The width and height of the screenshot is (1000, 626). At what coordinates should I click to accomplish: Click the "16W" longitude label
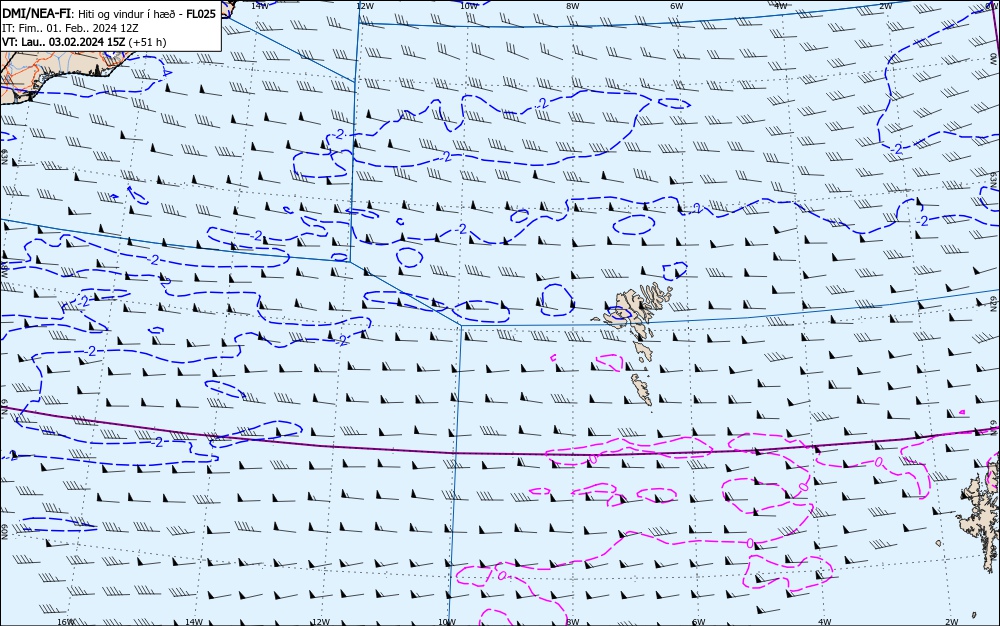point(65,622)
